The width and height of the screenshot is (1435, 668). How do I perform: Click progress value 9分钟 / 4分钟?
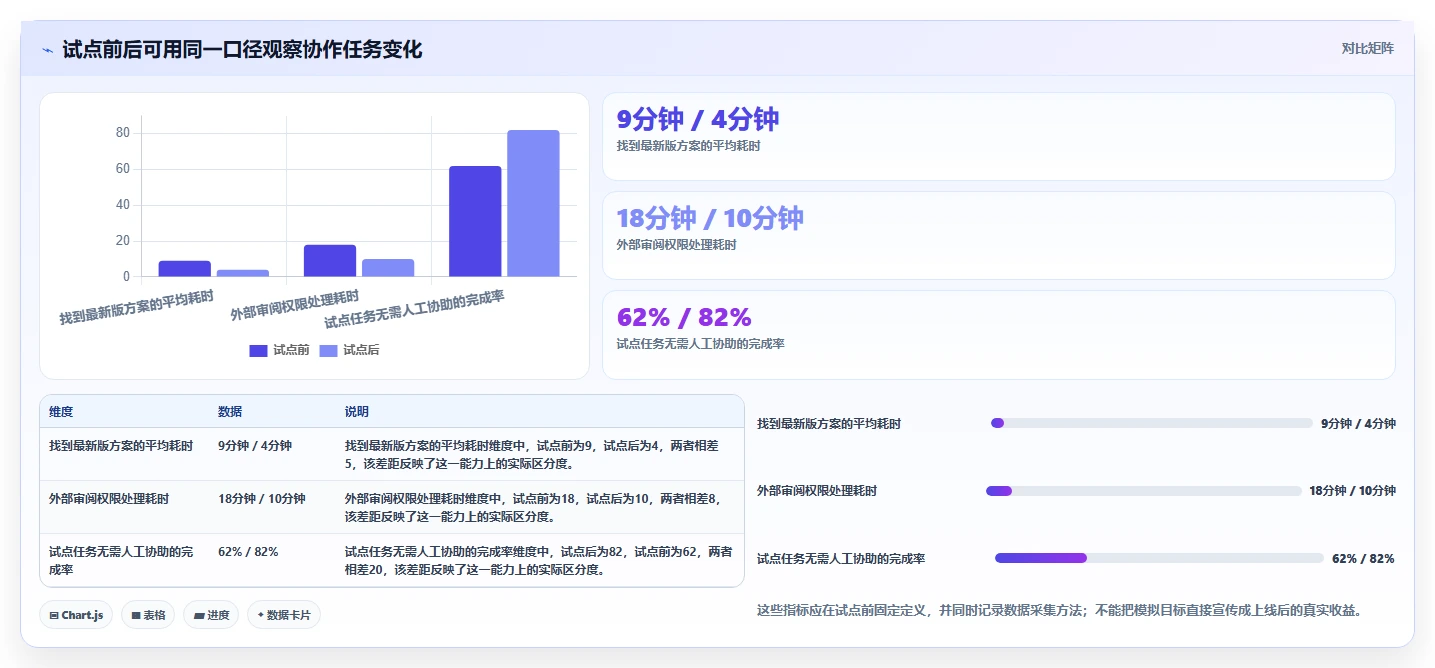click(1358, 424)
